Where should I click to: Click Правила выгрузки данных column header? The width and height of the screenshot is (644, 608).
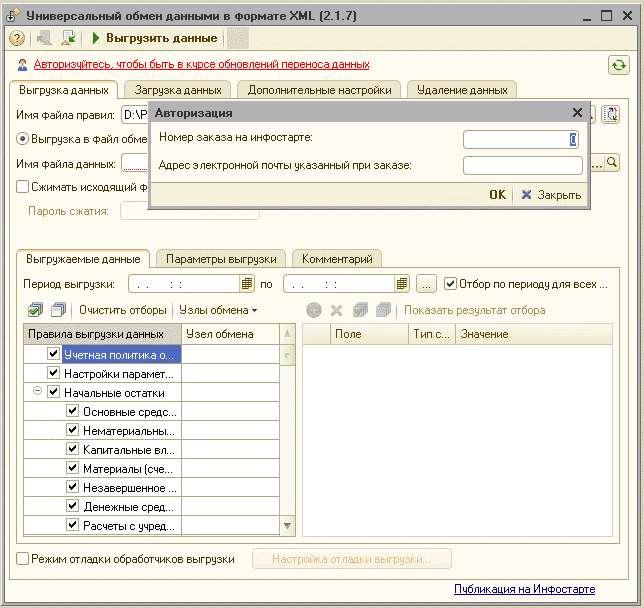(x=103, y=334)
